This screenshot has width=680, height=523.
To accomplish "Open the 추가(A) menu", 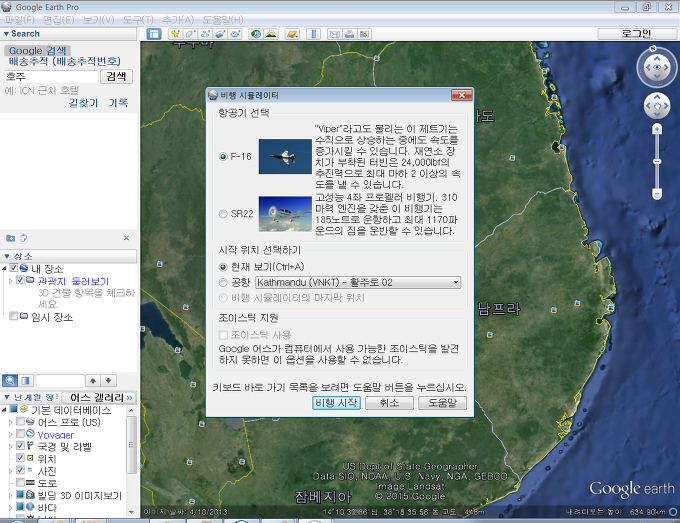I will pyautogui.click(x=178, y=20).
